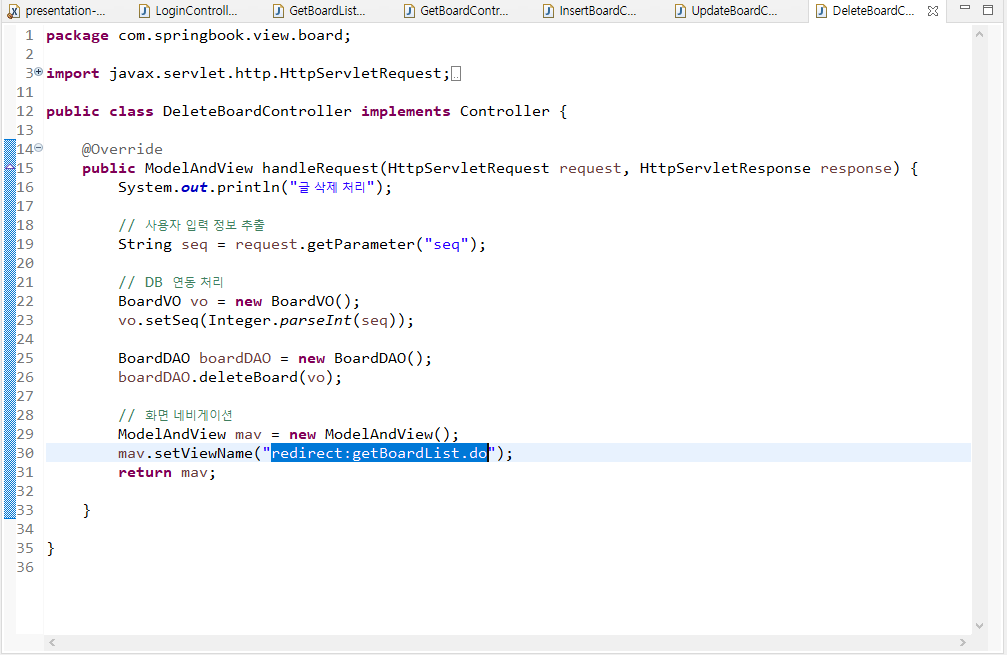Select the DeleteBoardC... editor tab
The image size is (1007, 655).
coord(873,11)
